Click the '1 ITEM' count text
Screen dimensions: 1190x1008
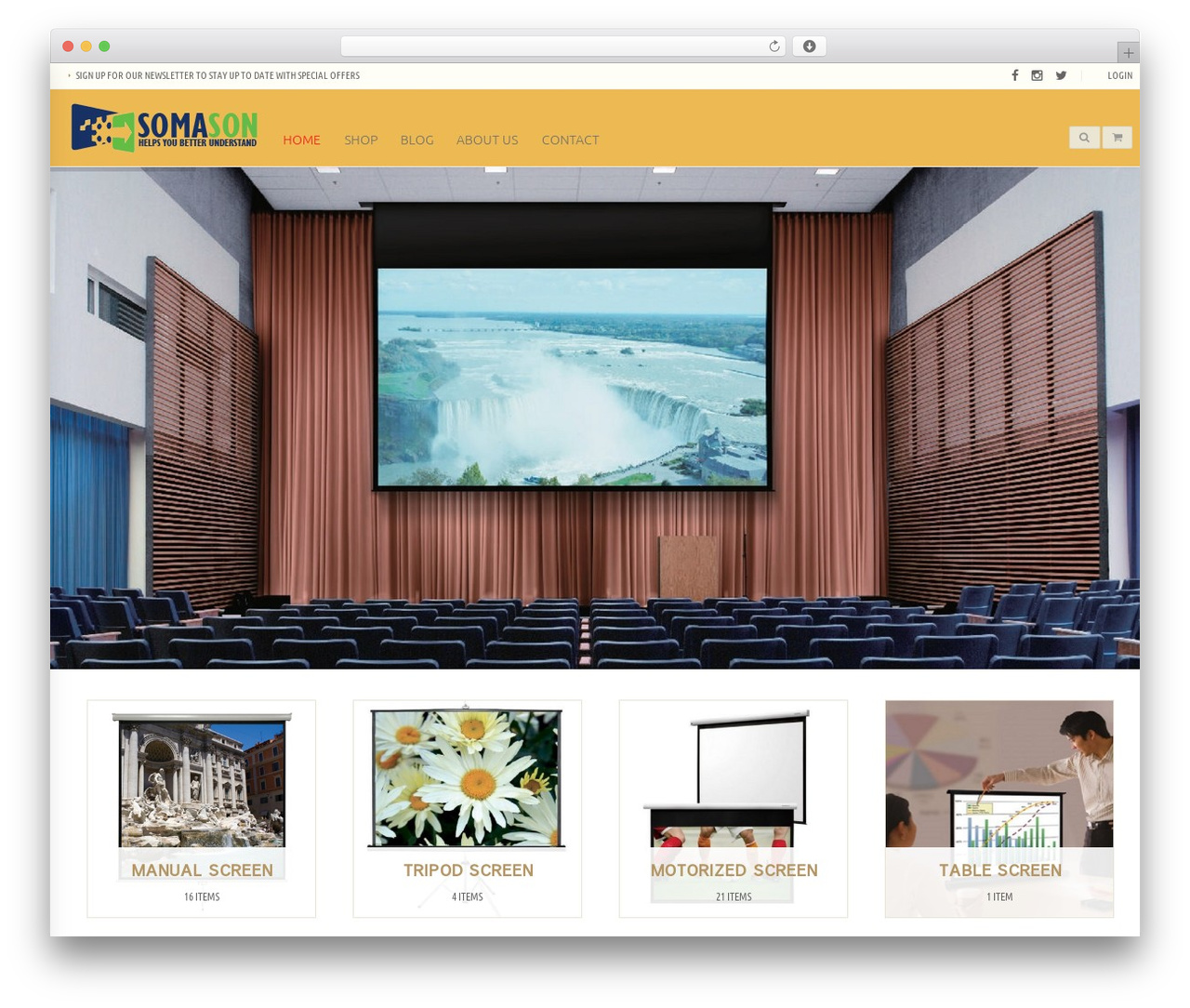(999, 897)
